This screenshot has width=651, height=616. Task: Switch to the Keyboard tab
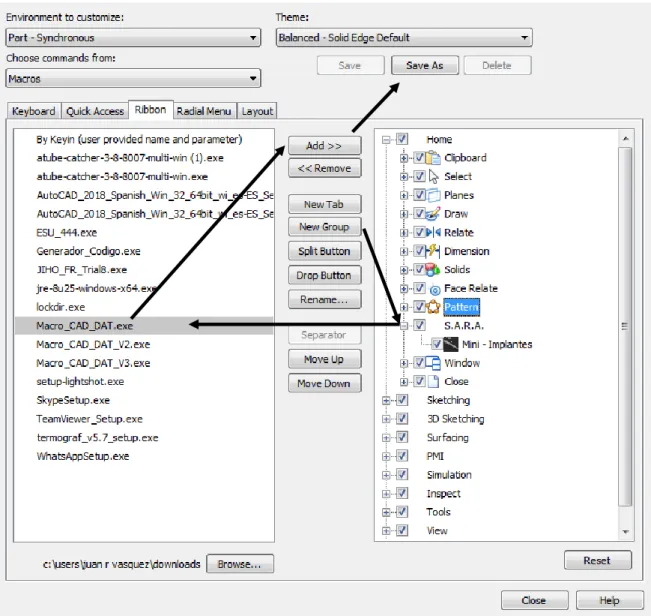34,111
